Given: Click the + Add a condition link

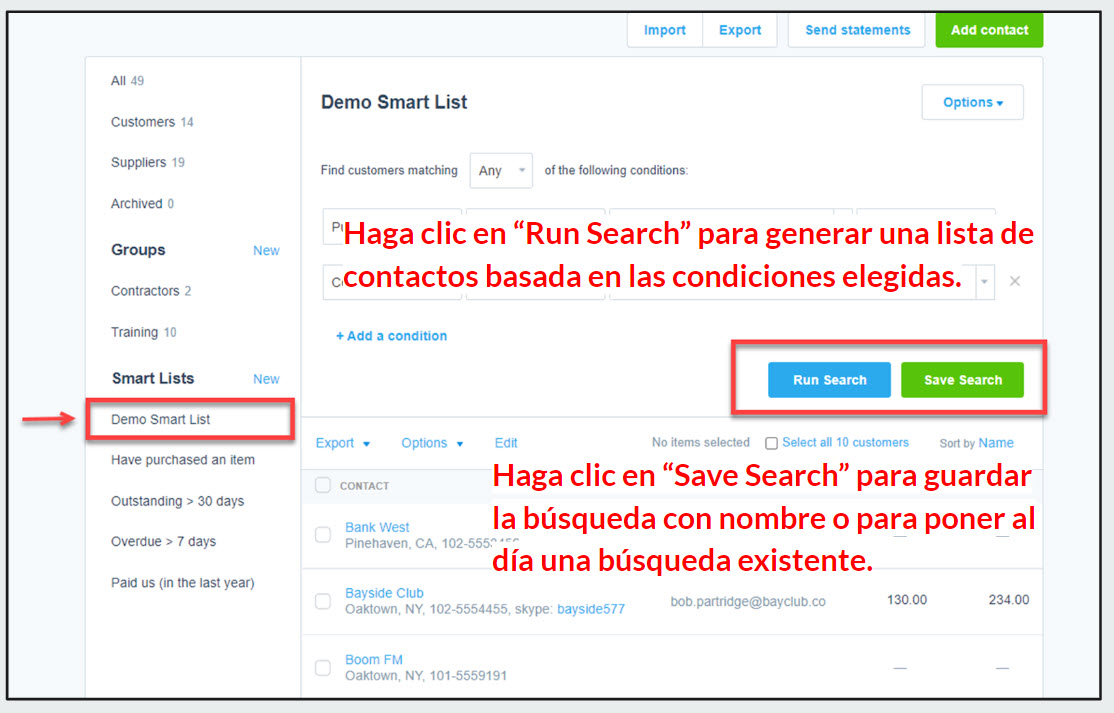Looking at the screenshot, I should (x=391, y=336).
